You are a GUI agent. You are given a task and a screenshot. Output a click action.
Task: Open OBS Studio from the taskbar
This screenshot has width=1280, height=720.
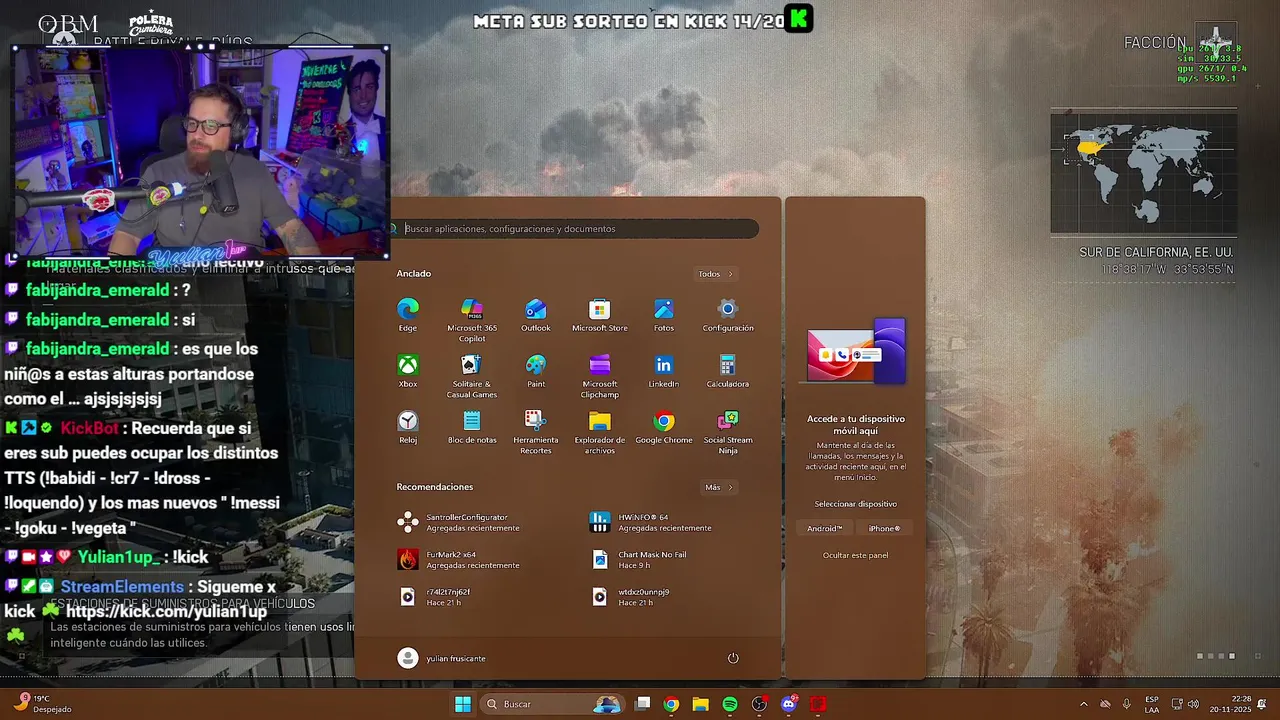pos(759,704)
